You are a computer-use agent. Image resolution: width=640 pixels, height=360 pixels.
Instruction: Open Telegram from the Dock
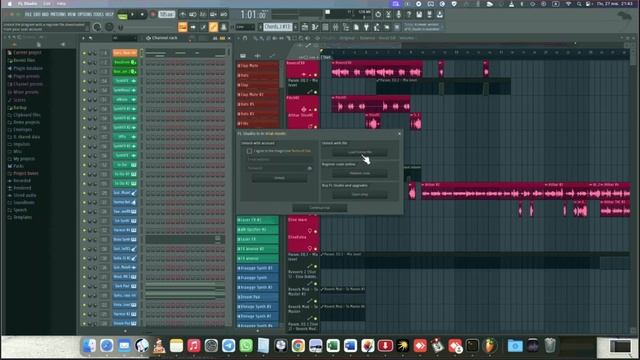[x=229, y=346]
